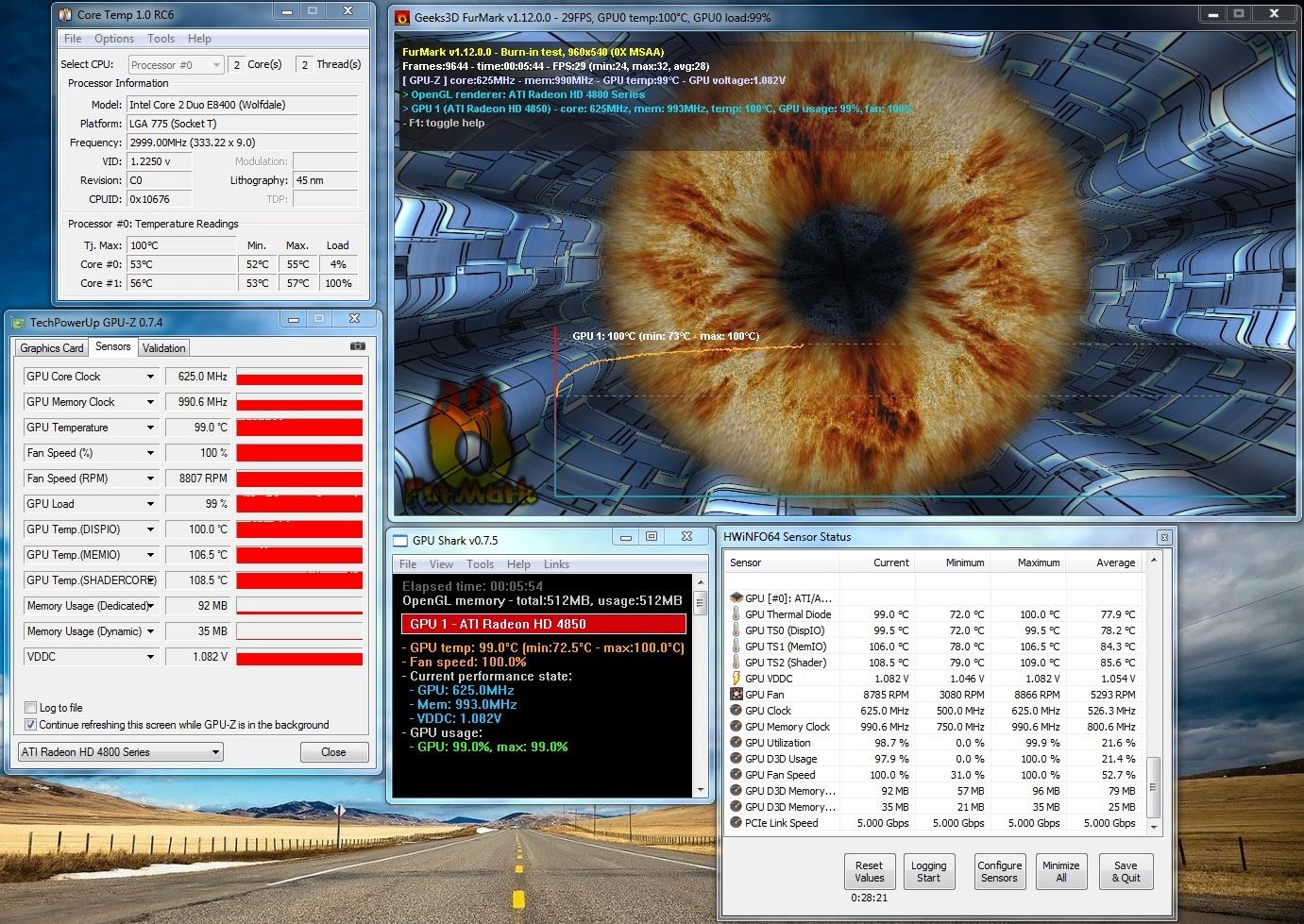Switch to the Graphics Card tab in GPU-Z

pos(52,347)
